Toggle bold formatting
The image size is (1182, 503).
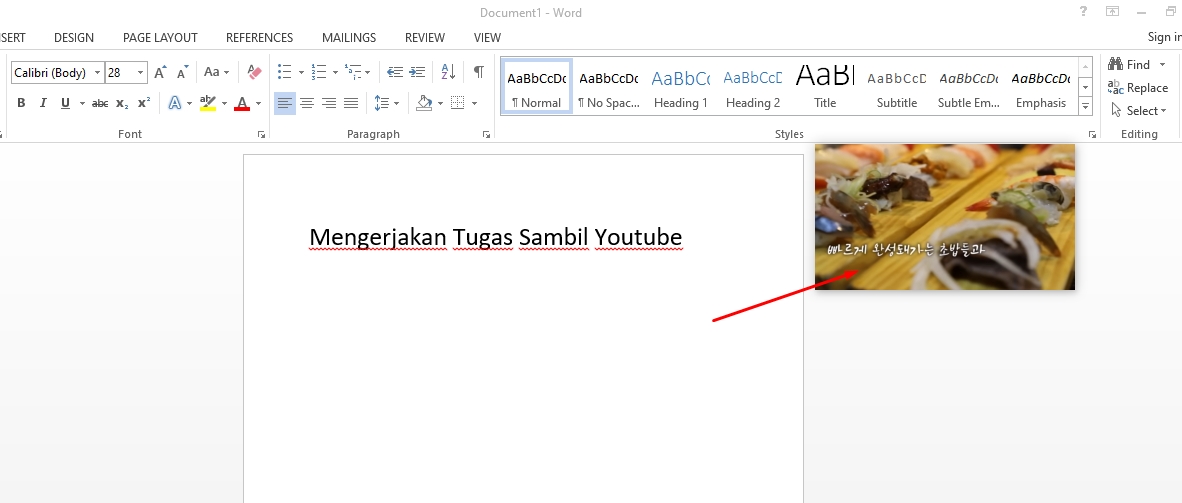pyautogui.click(x=21, y=103)
